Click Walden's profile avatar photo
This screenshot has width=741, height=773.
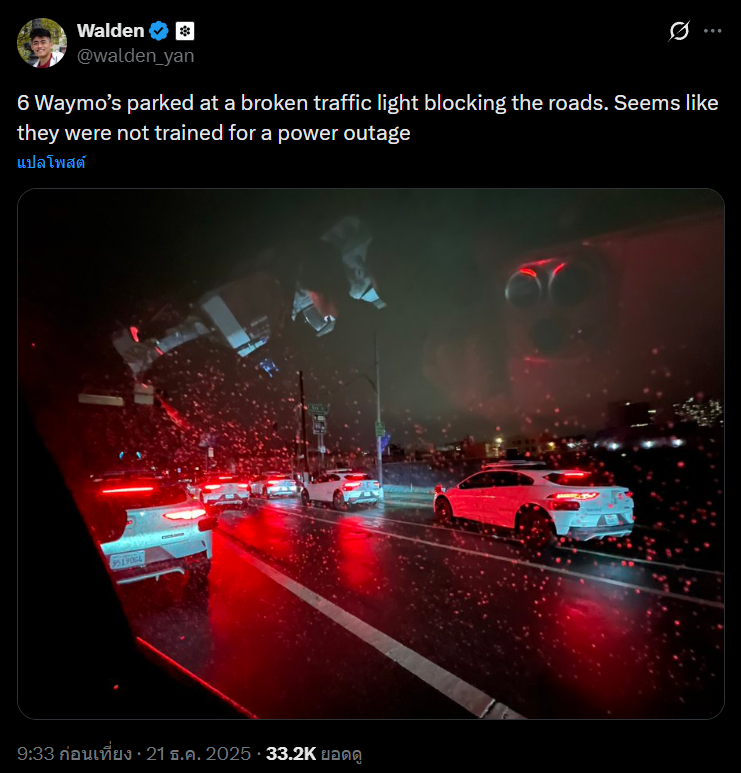click(42, 43)
